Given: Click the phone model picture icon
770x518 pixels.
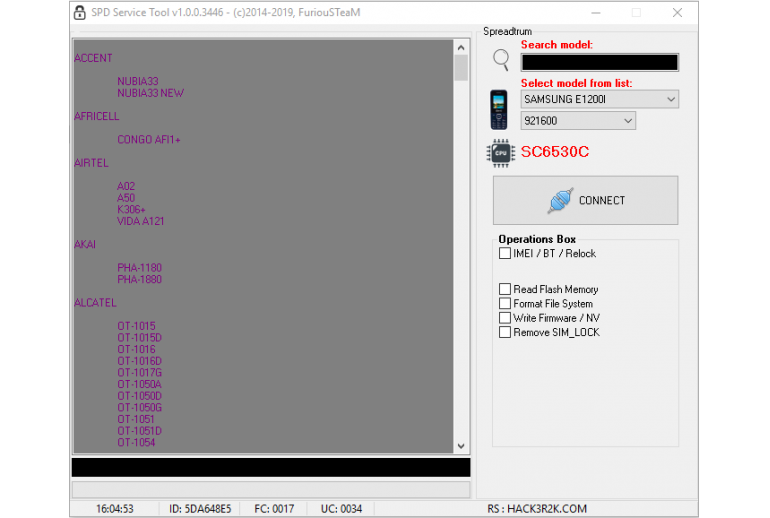Looking at the screenshot, I should [498, 110].
